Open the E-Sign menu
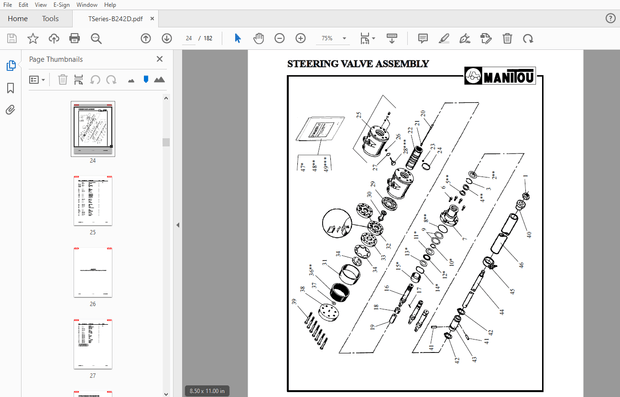Viewport: 620px width, 397px height. 61,5
